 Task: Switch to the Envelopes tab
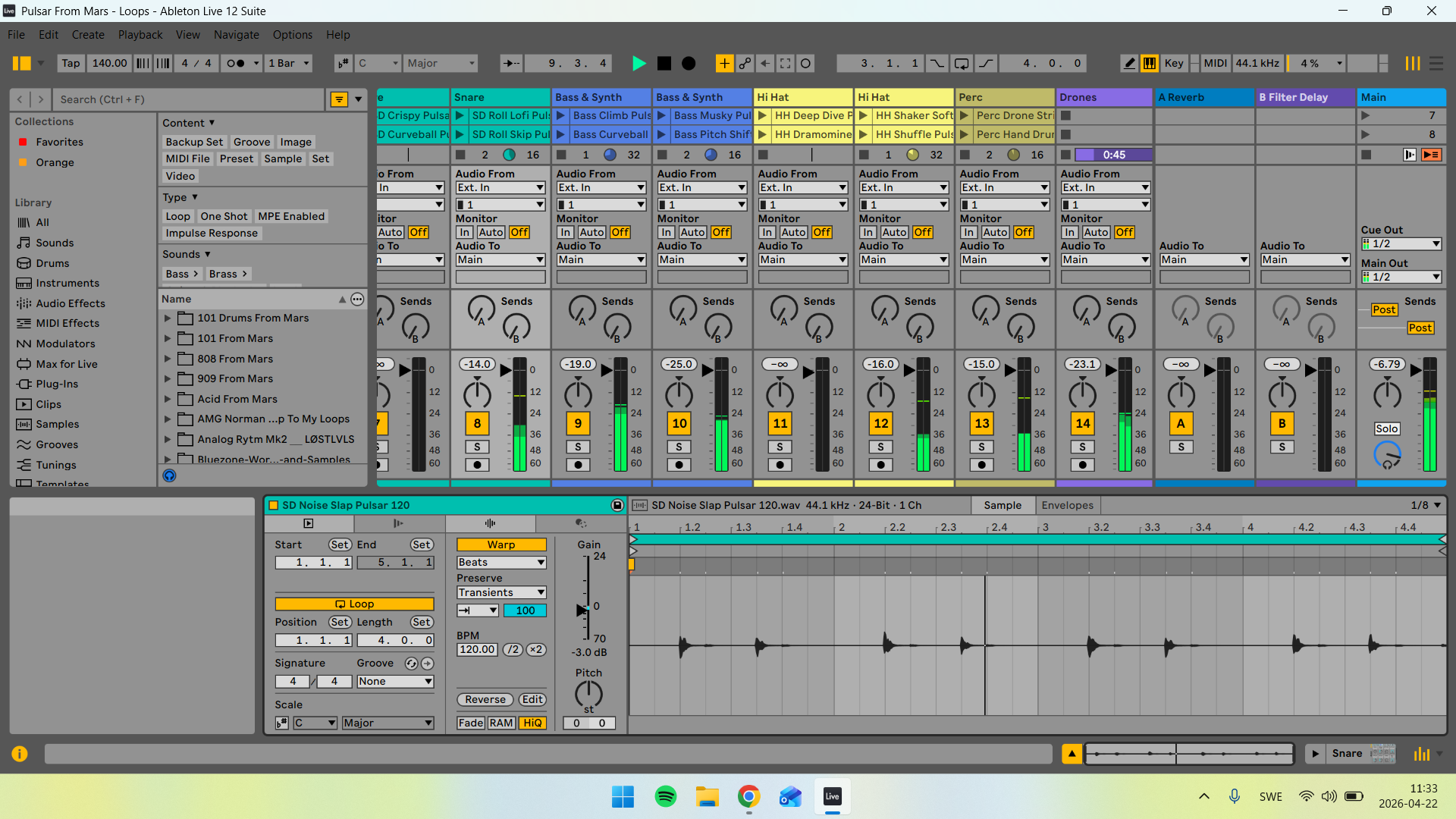click(x=1068, y=505)
